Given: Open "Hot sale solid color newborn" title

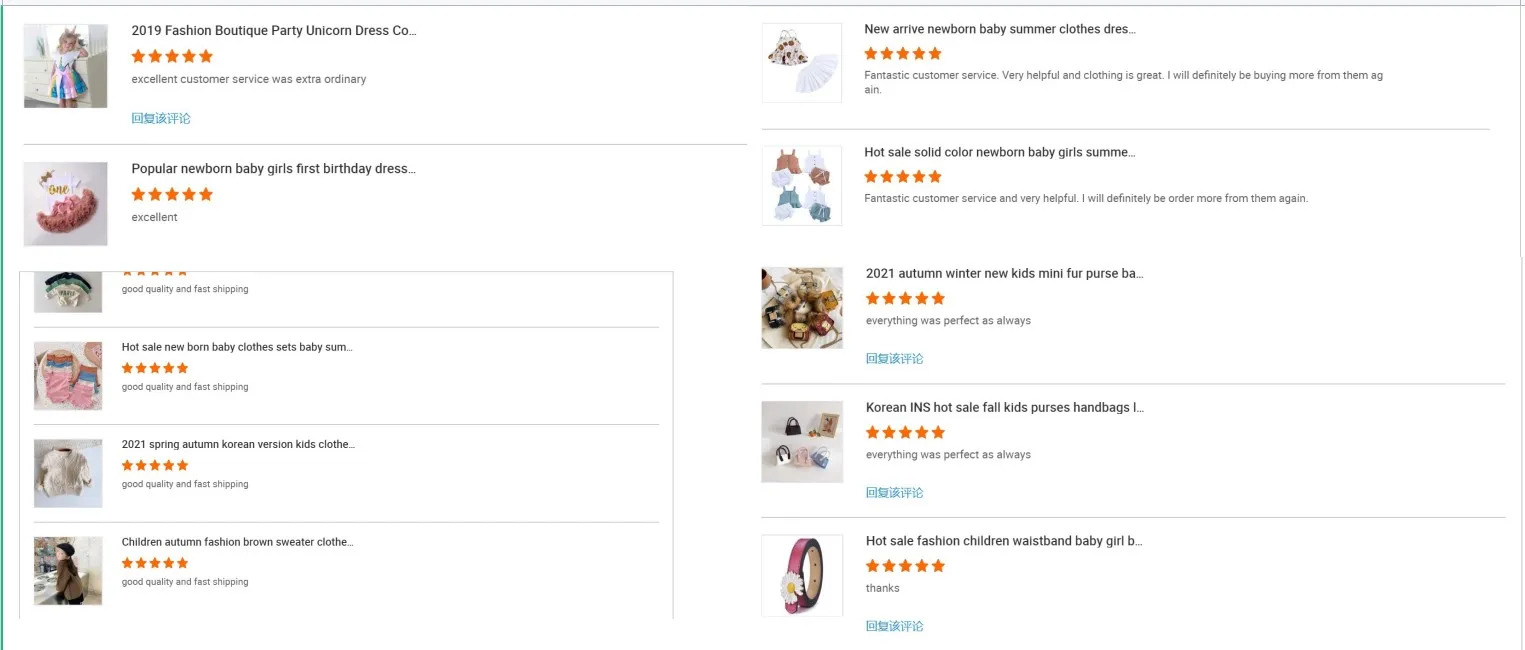Looking at the screenshot, I should pos(999,153).
